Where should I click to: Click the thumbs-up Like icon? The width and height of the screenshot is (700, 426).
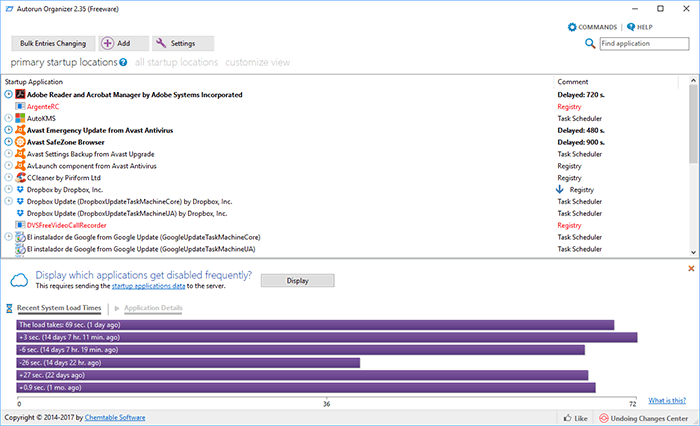567,418
